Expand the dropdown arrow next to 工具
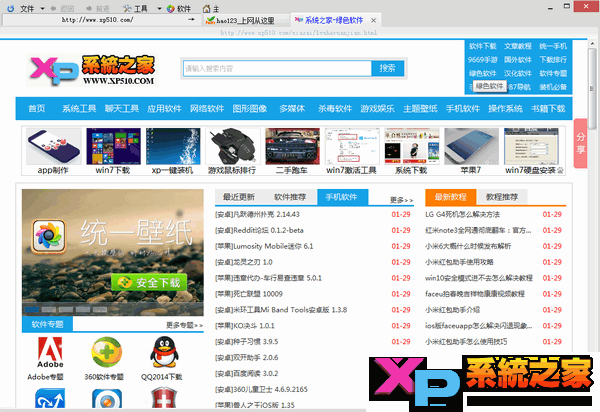The height and width of the screenshot is (412, 600). 159,8
